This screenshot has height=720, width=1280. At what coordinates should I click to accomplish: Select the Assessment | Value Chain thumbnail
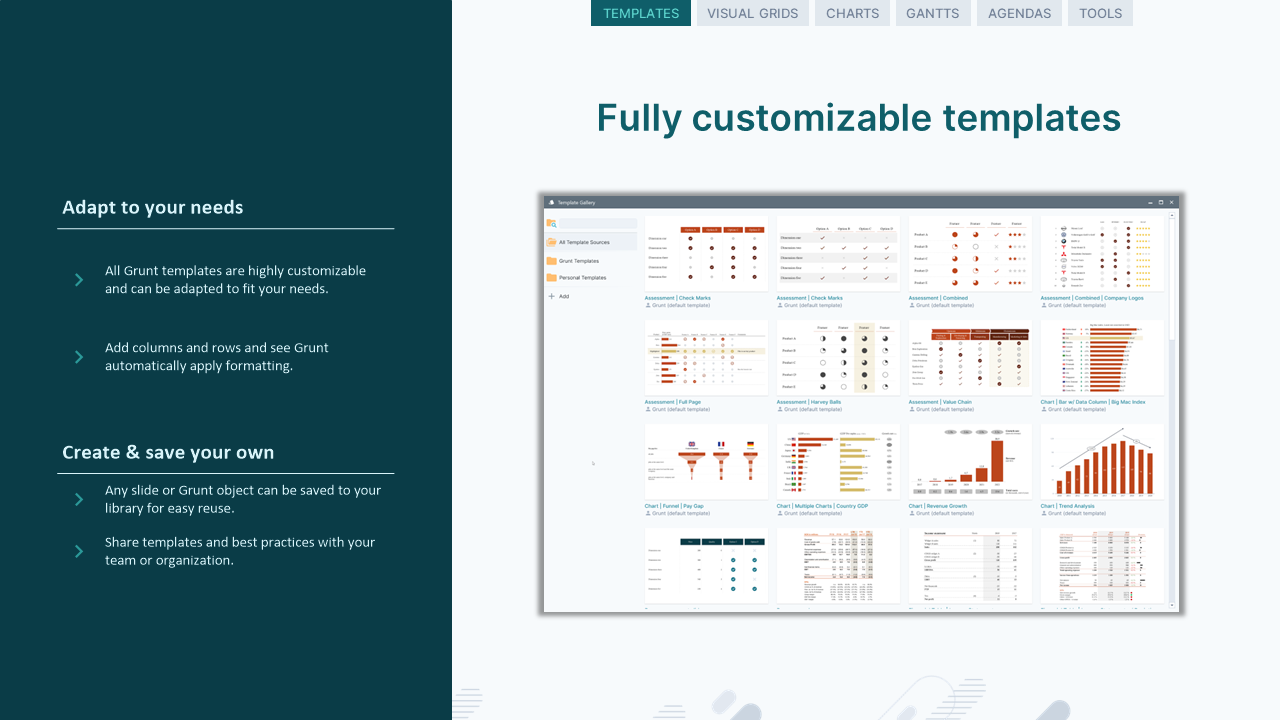[x=970, y=358]
